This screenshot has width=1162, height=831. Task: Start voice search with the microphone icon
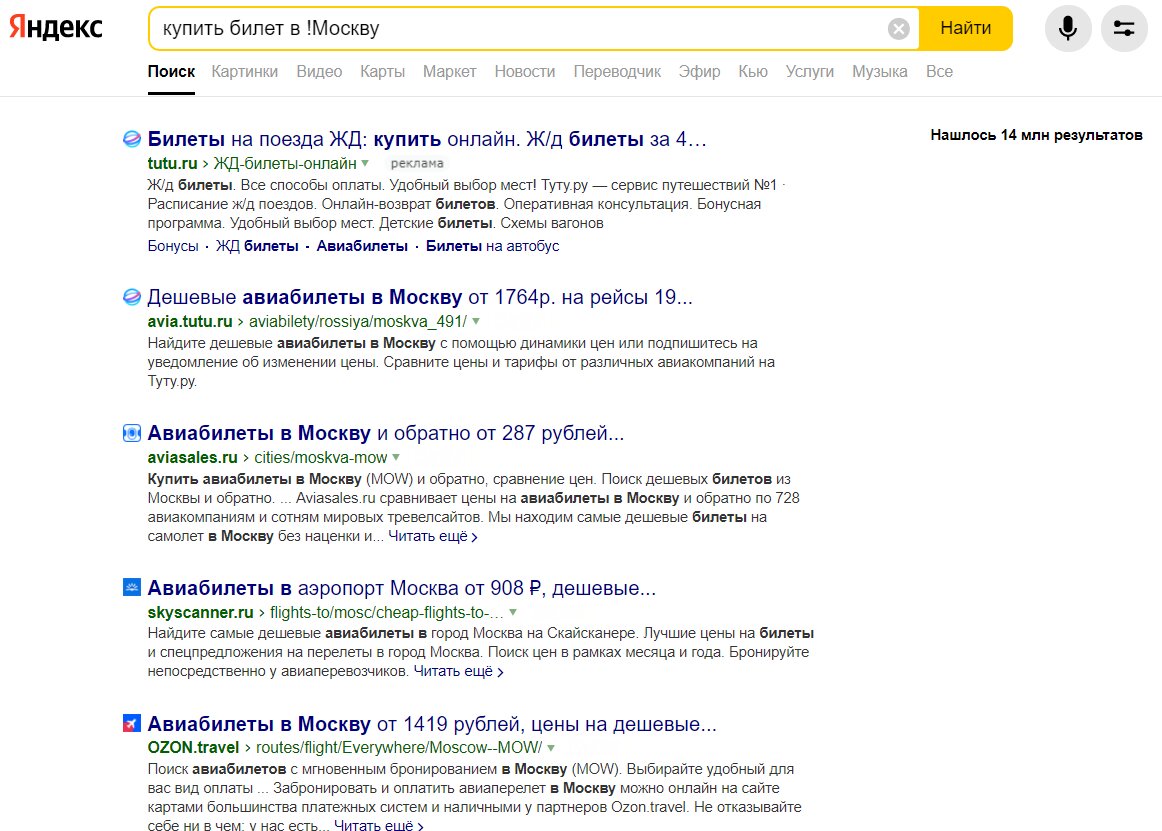[1068, 28]
